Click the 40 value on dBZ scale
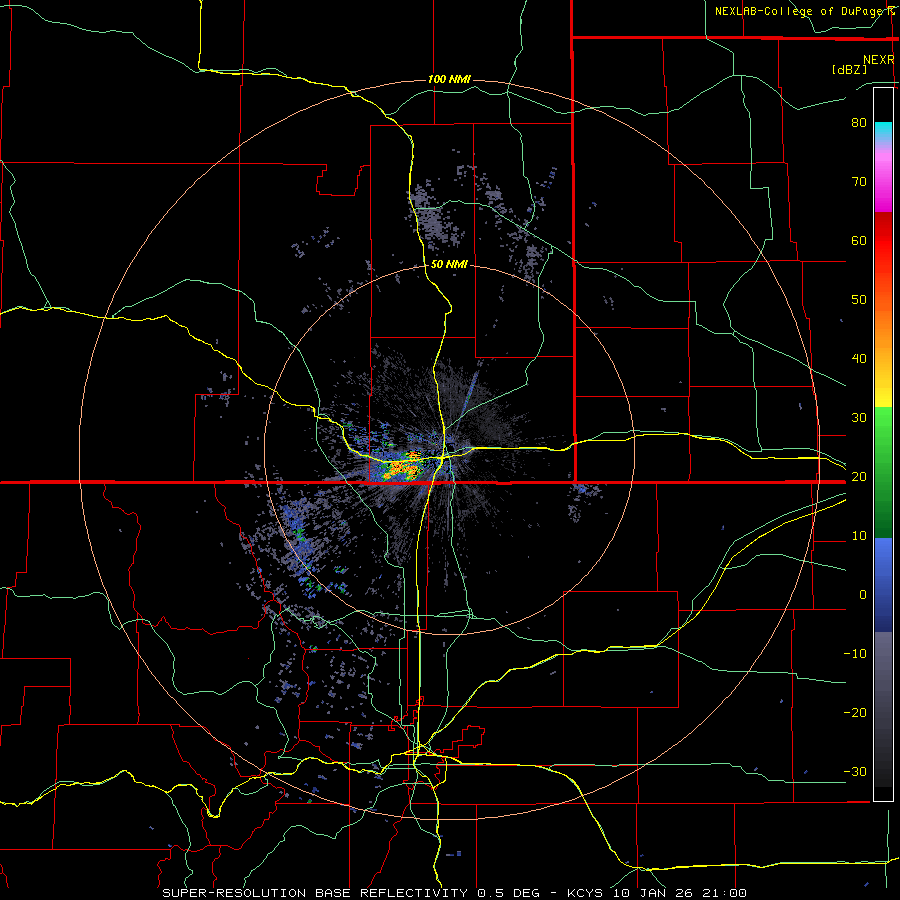Image resolution: width=900 pixels, height=900 pixels. (859, 358)
